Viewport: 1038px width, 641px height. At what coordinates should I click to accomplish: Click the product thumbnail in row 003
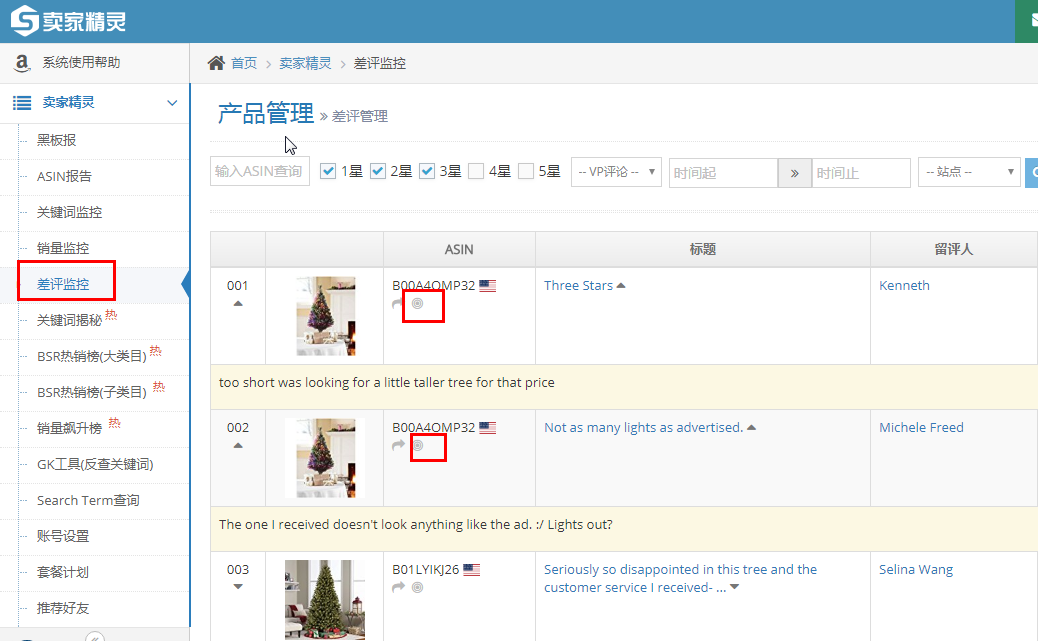(324, 599)
